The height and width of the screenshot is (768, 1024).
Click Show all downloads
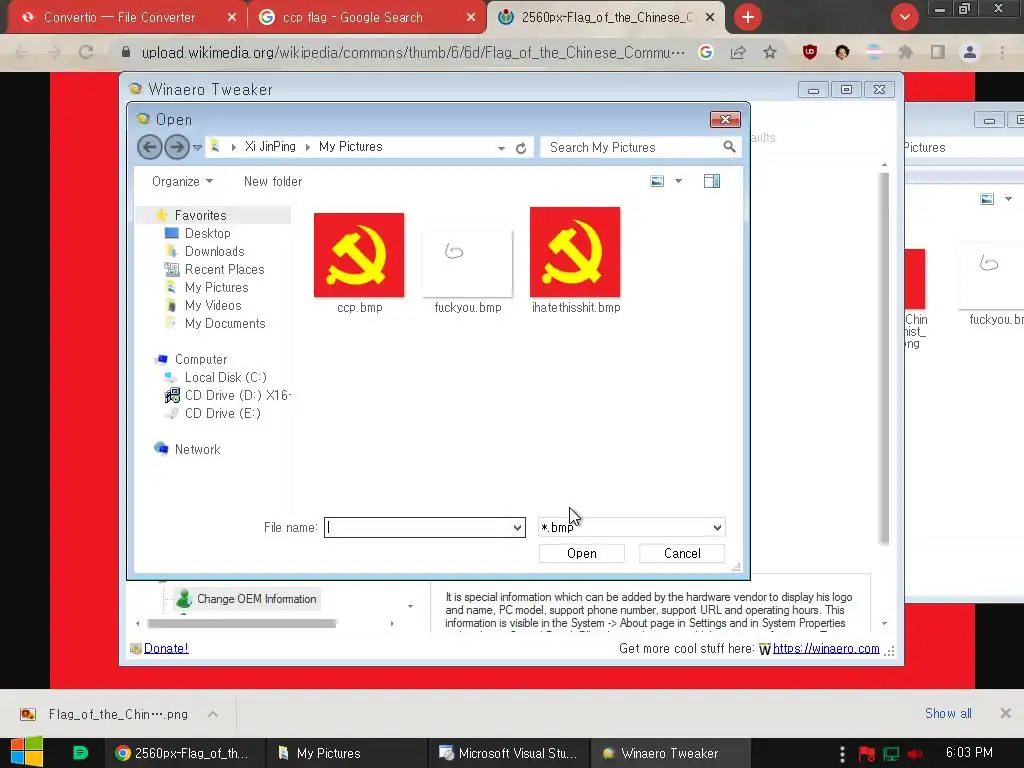(x=948, y=713)
